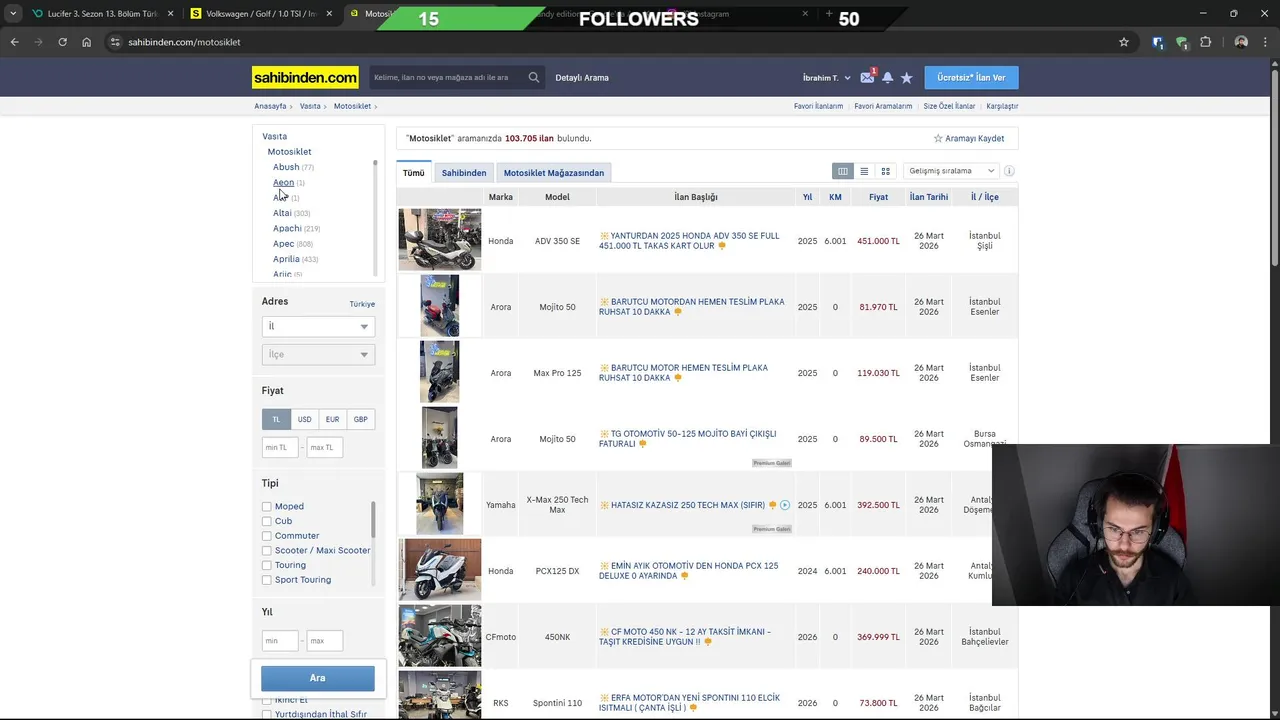Bookmark this page with star icon

click(x=1124, y=42)
